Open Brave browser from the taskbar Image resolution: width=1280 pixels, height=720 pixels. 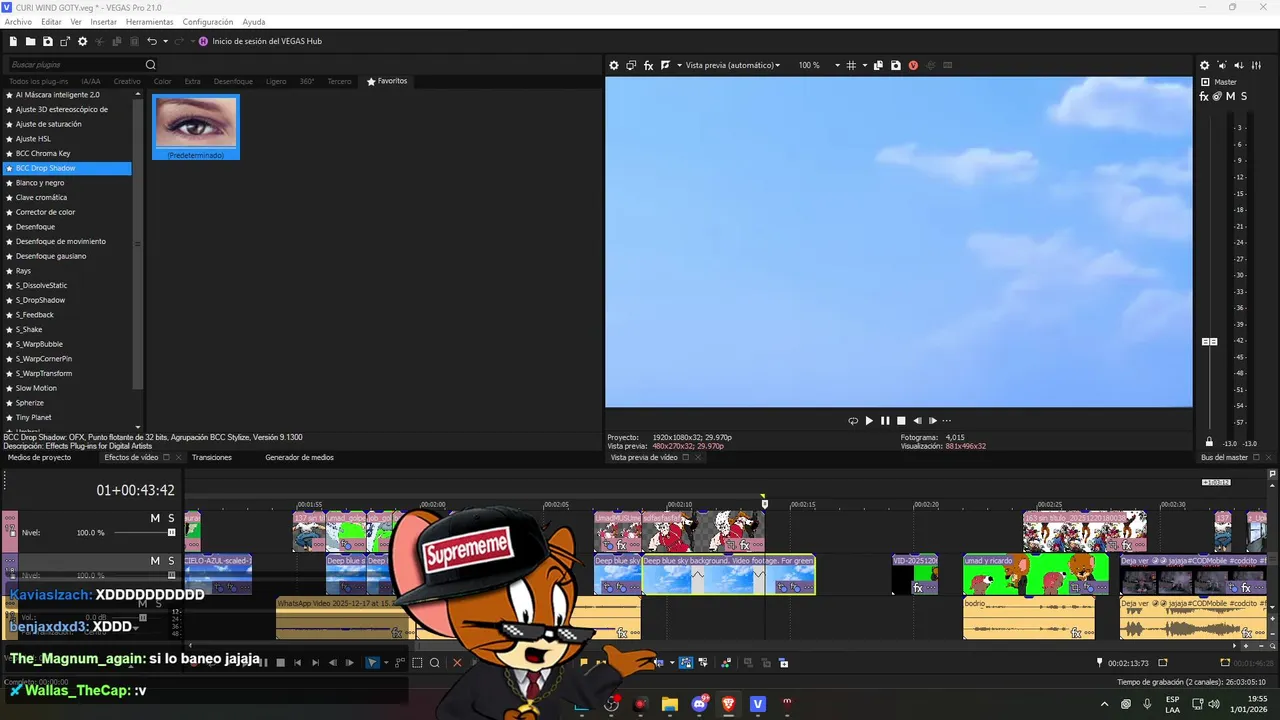(x=728, y=704)
